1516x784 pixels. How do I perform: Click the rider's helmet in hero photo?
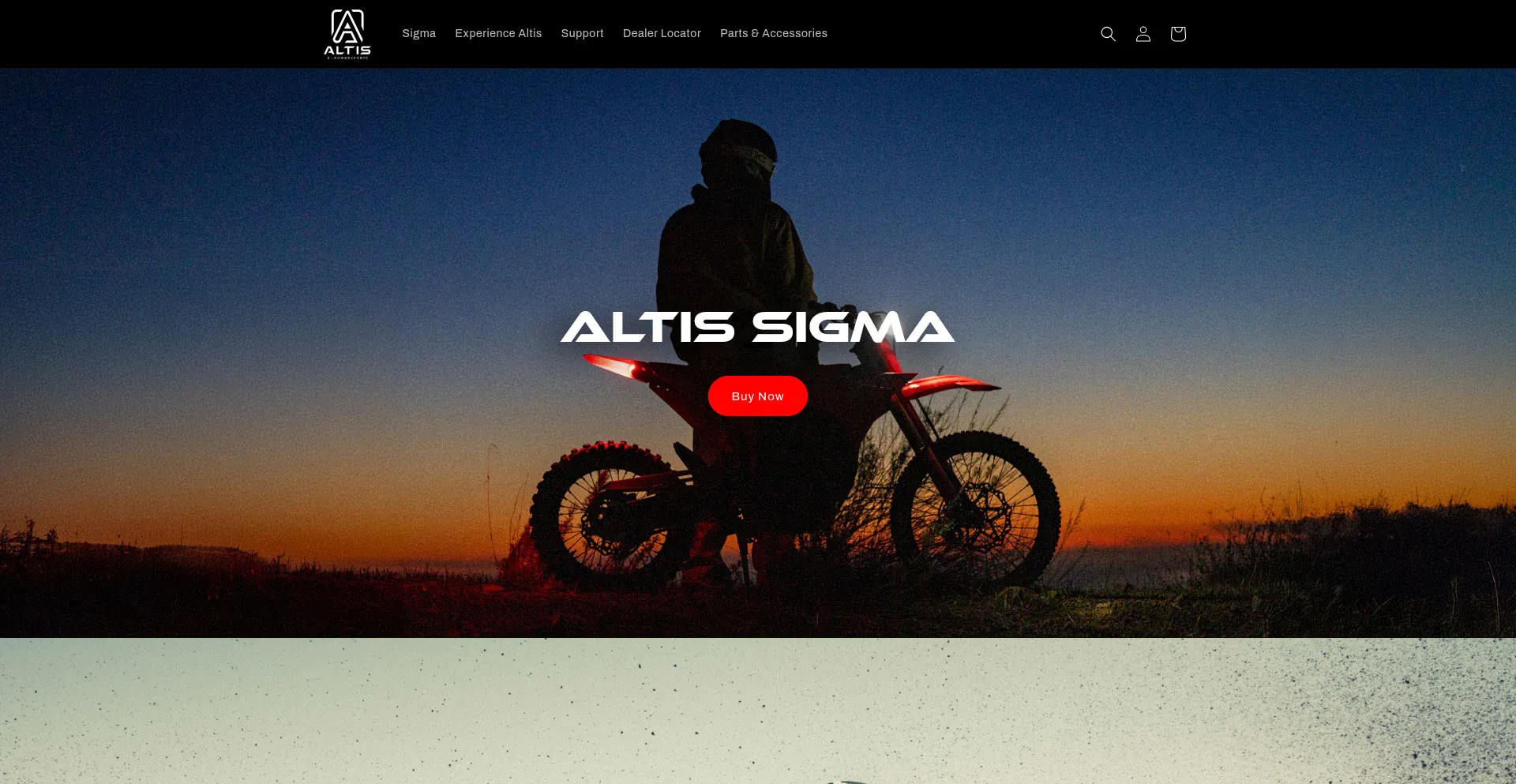[x=738, y=154]
